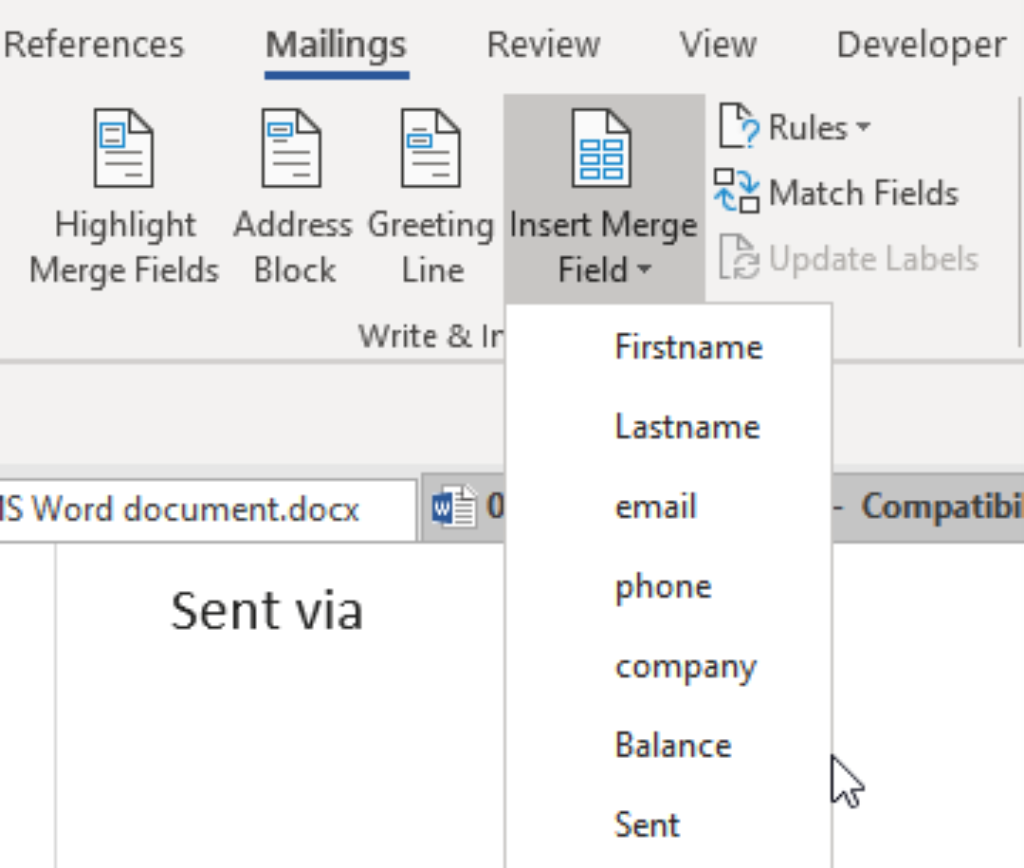Insert the Firstname merge field
Image resolution: width=1024 pixels, height=868 pixels.
point(688,347)
